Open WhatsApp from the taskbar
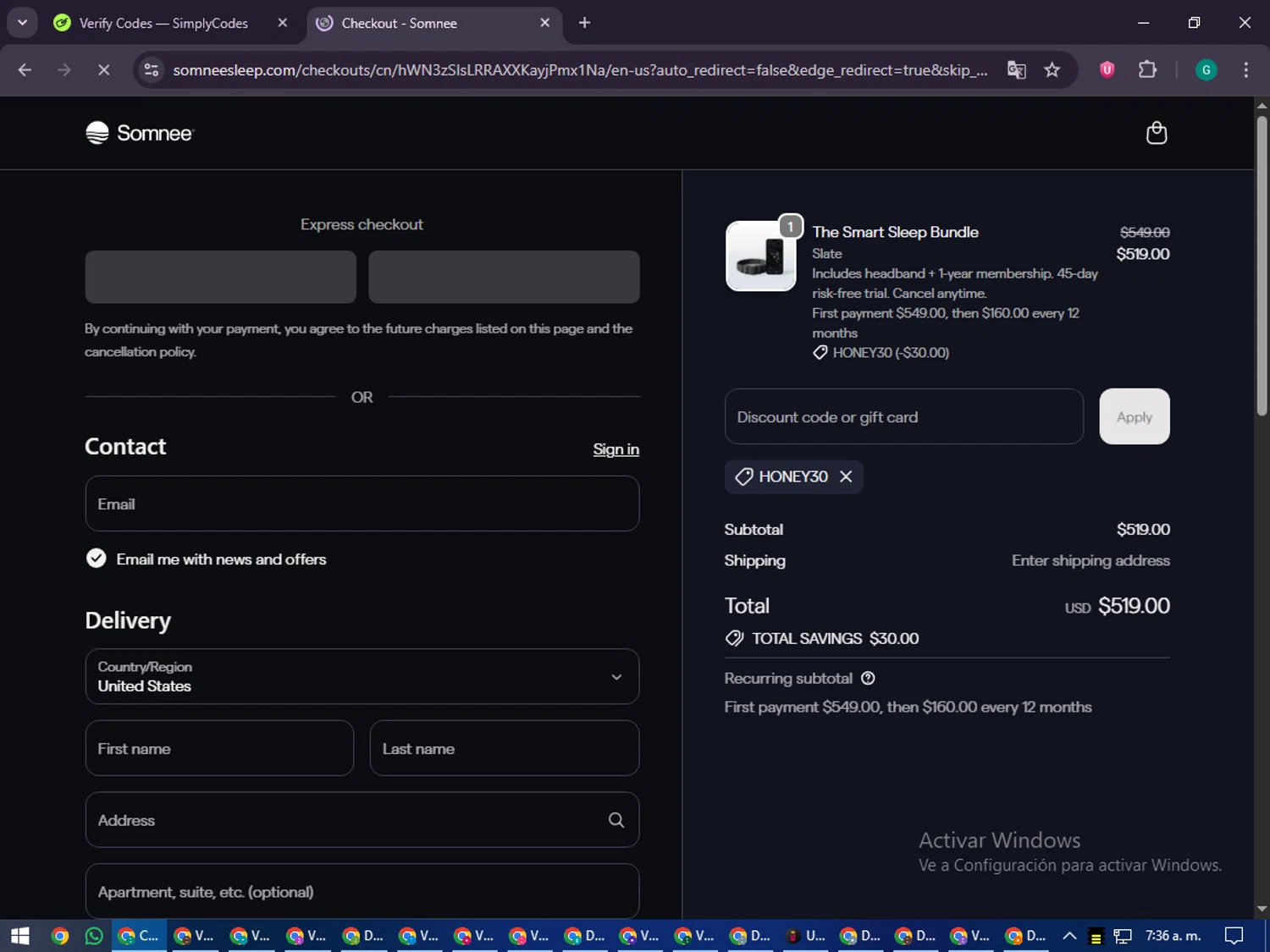The height and width of the screenshot is (952, 1270). tap(94, 935)
